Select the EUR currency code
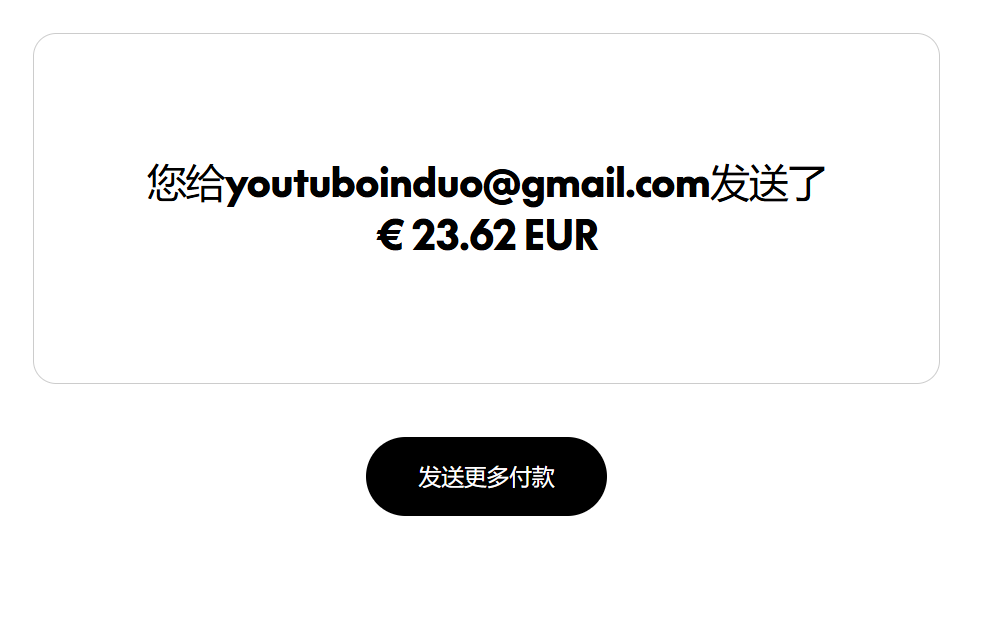993x618 pixels. (x=561, y=236)
